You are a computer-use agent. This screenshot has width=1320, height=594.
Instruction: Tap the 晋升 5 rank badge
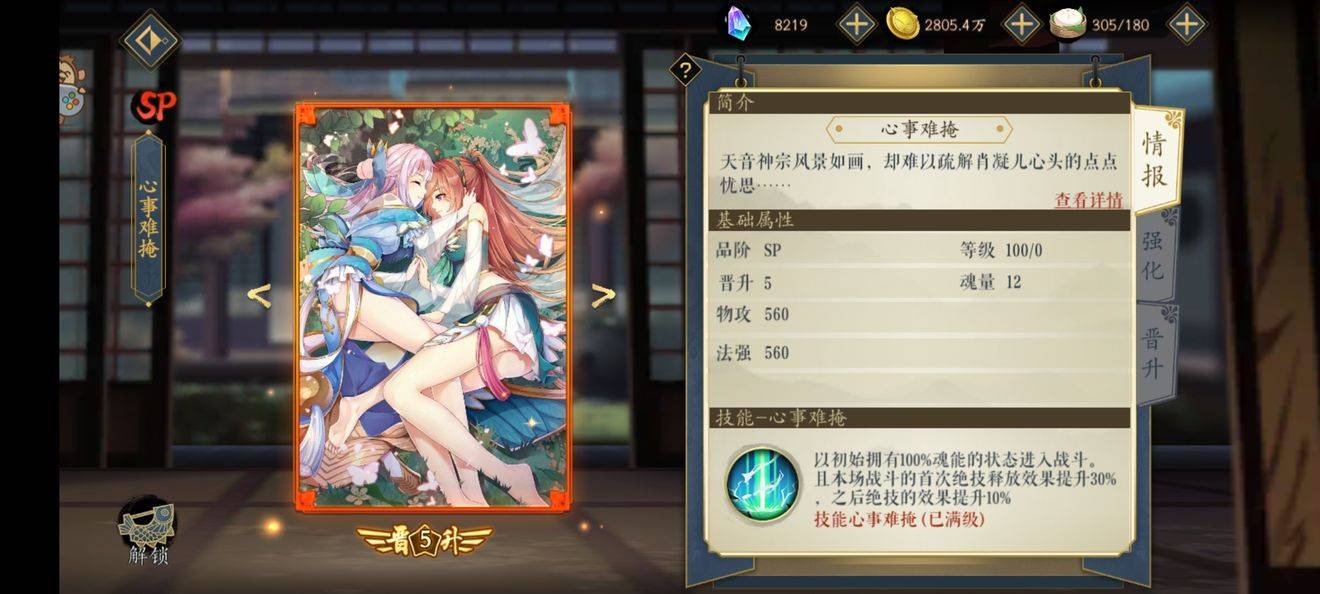click(425, 541)
